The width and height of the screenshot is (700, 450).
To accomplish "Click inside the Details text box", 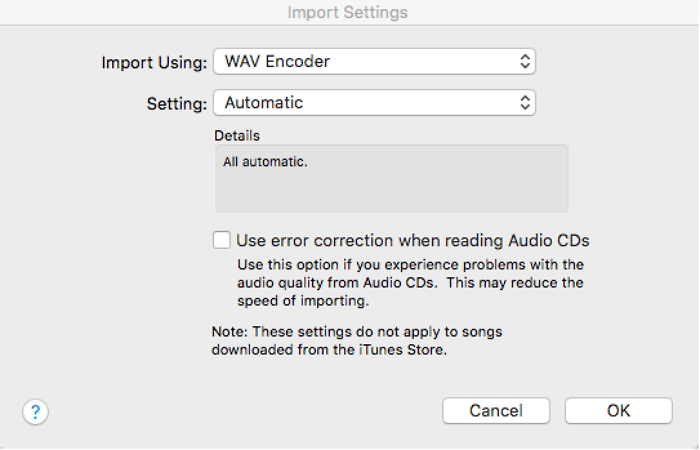I will (391, 185).
